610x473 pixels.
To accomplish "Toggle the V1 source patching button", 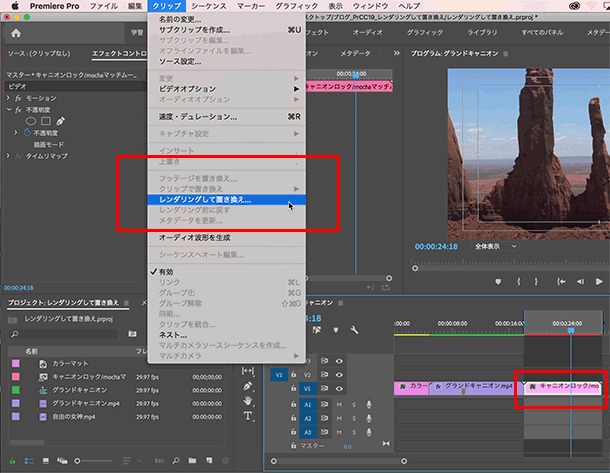I will (279, 375).
